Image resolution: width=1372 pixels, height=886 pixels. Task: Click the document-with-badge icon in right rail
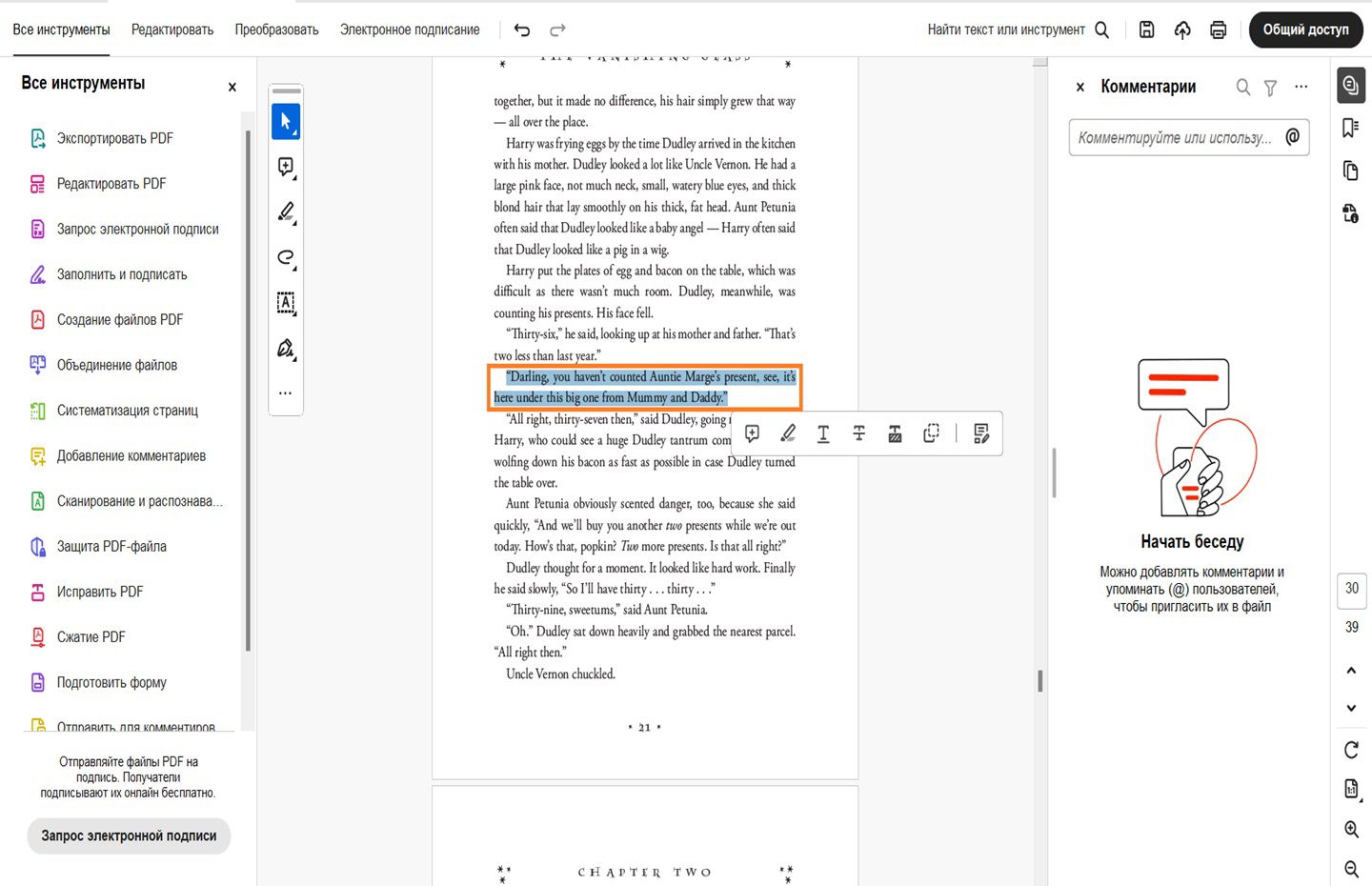[1351, 213]
